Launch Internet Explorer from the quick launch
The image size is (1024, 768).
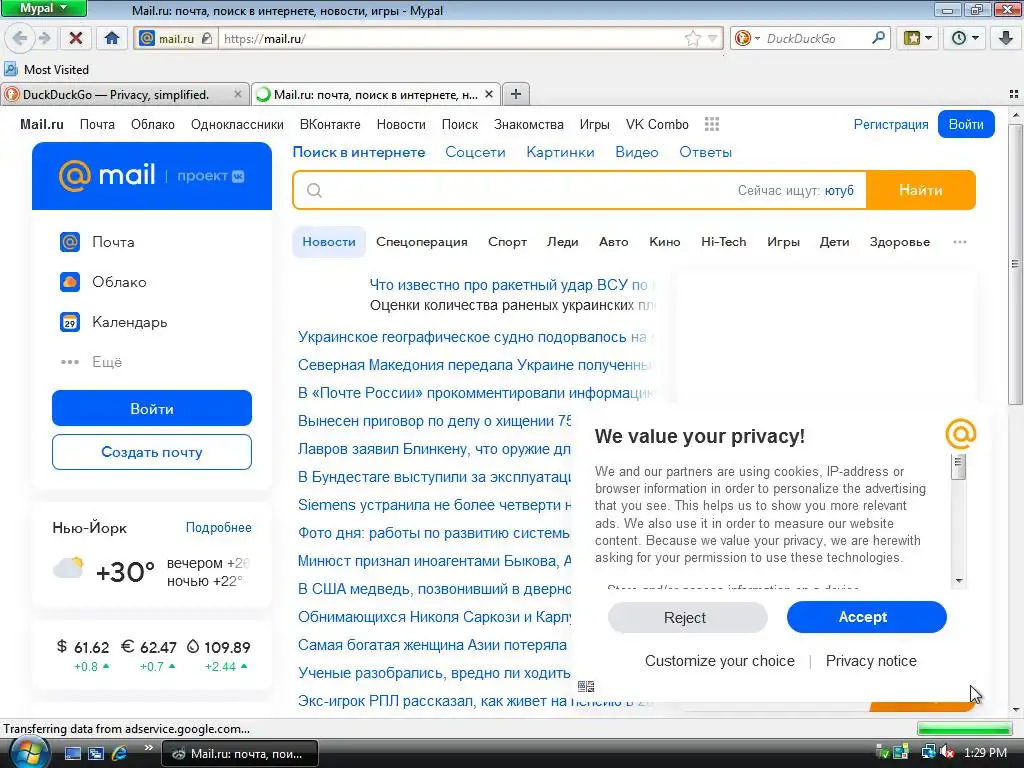[120, 753]
